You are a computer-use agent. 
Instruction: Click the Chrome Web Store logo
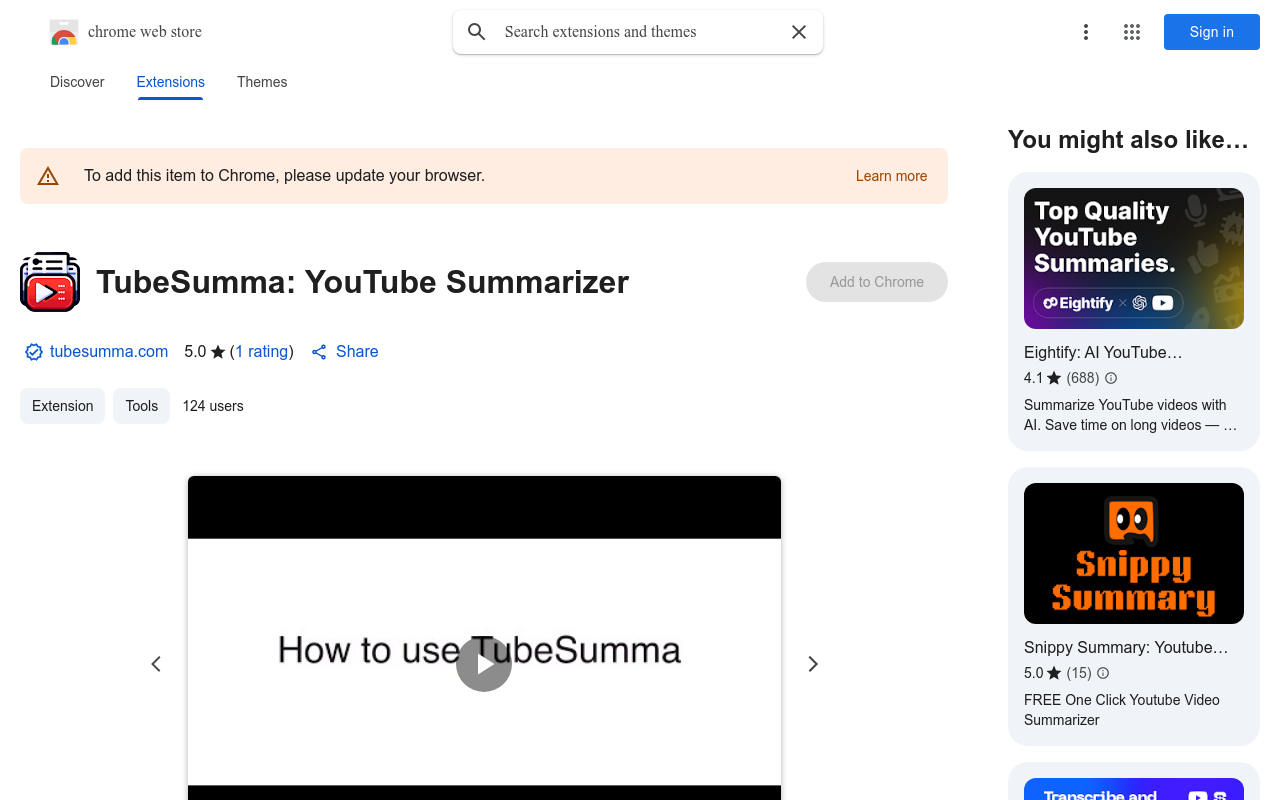(64, 32)
